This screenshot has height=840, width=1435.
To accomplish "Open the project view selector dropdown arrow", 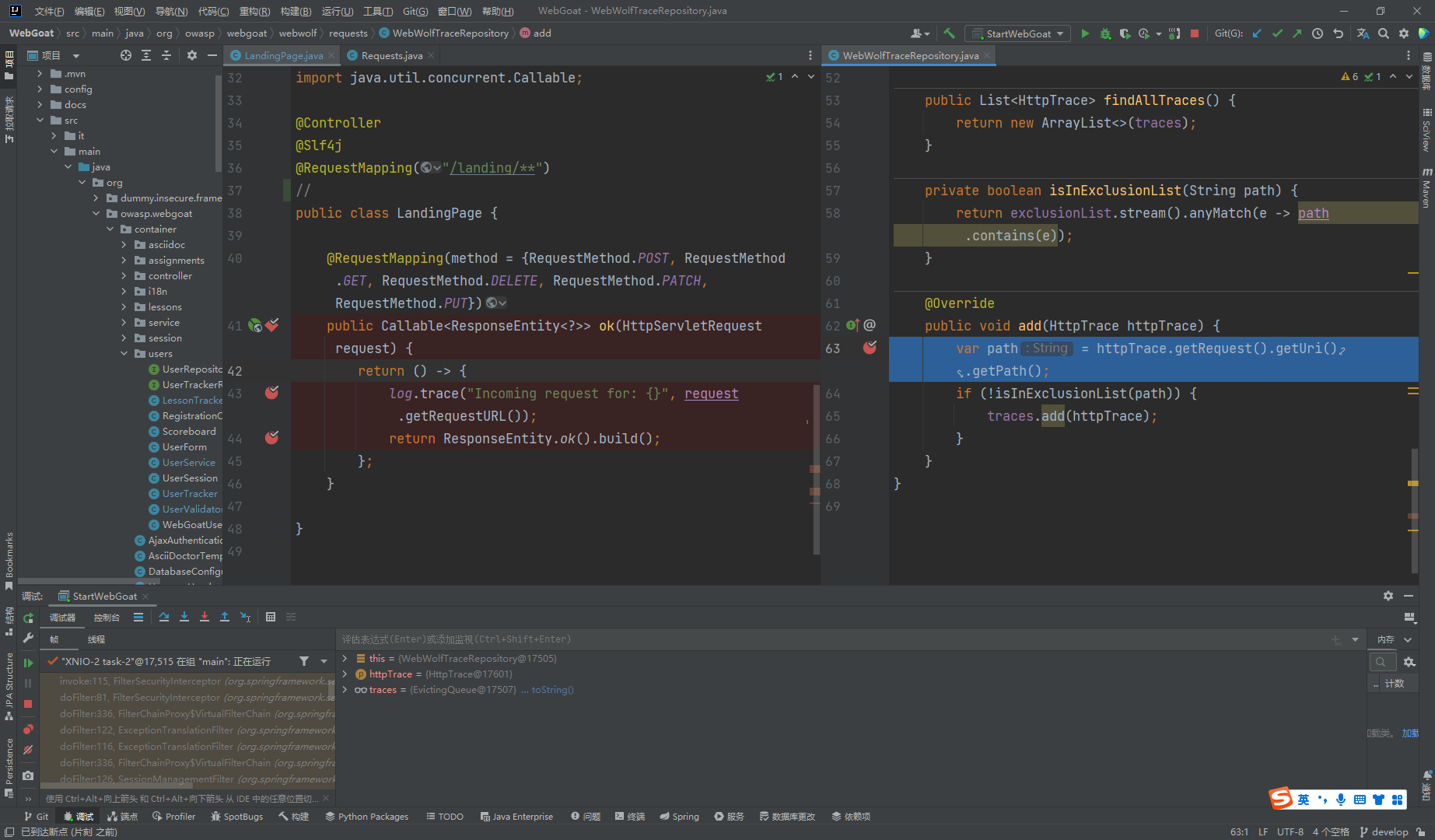I will 76,55.
